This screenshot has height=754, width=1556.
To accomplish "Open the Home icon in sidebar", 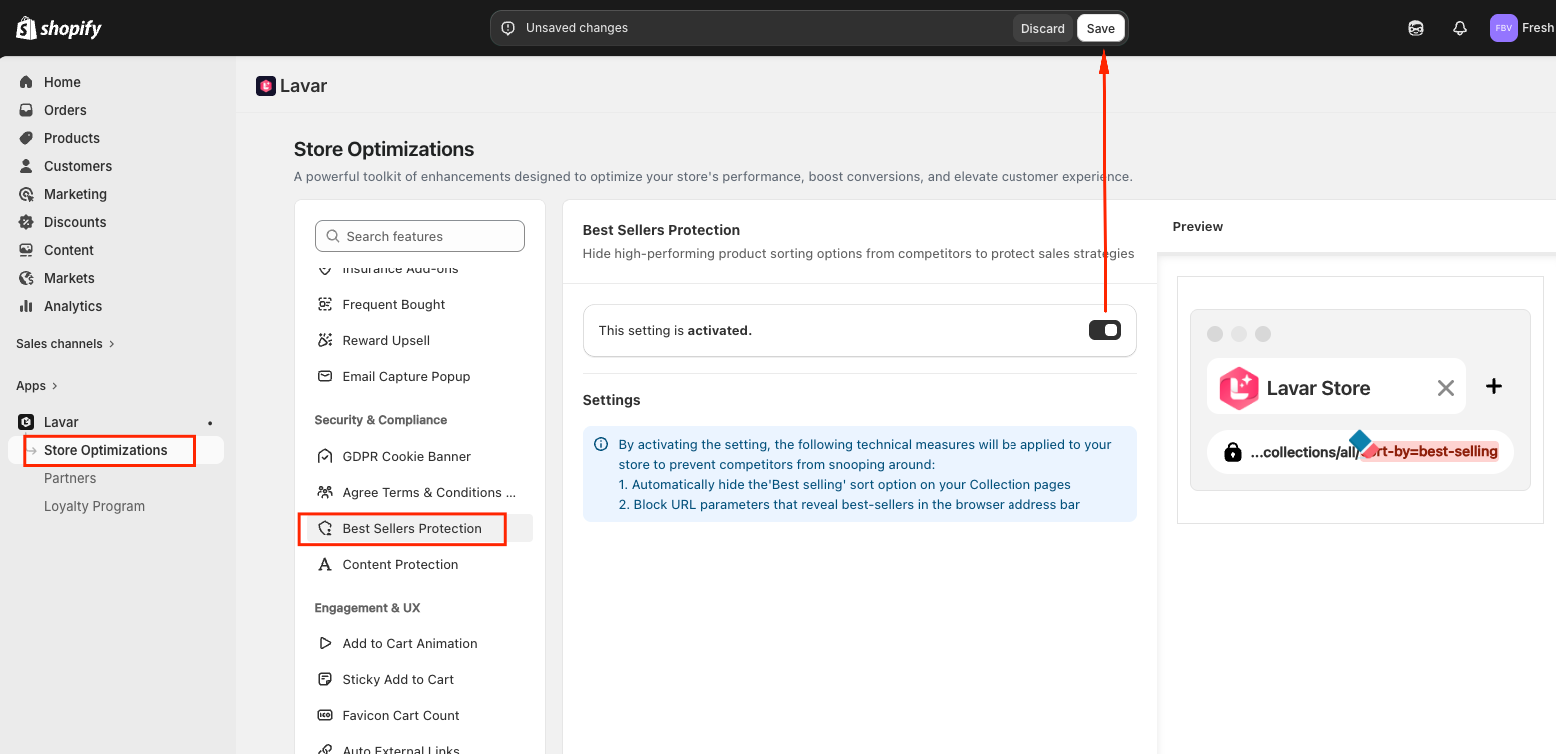I will [x=26, y=82].
